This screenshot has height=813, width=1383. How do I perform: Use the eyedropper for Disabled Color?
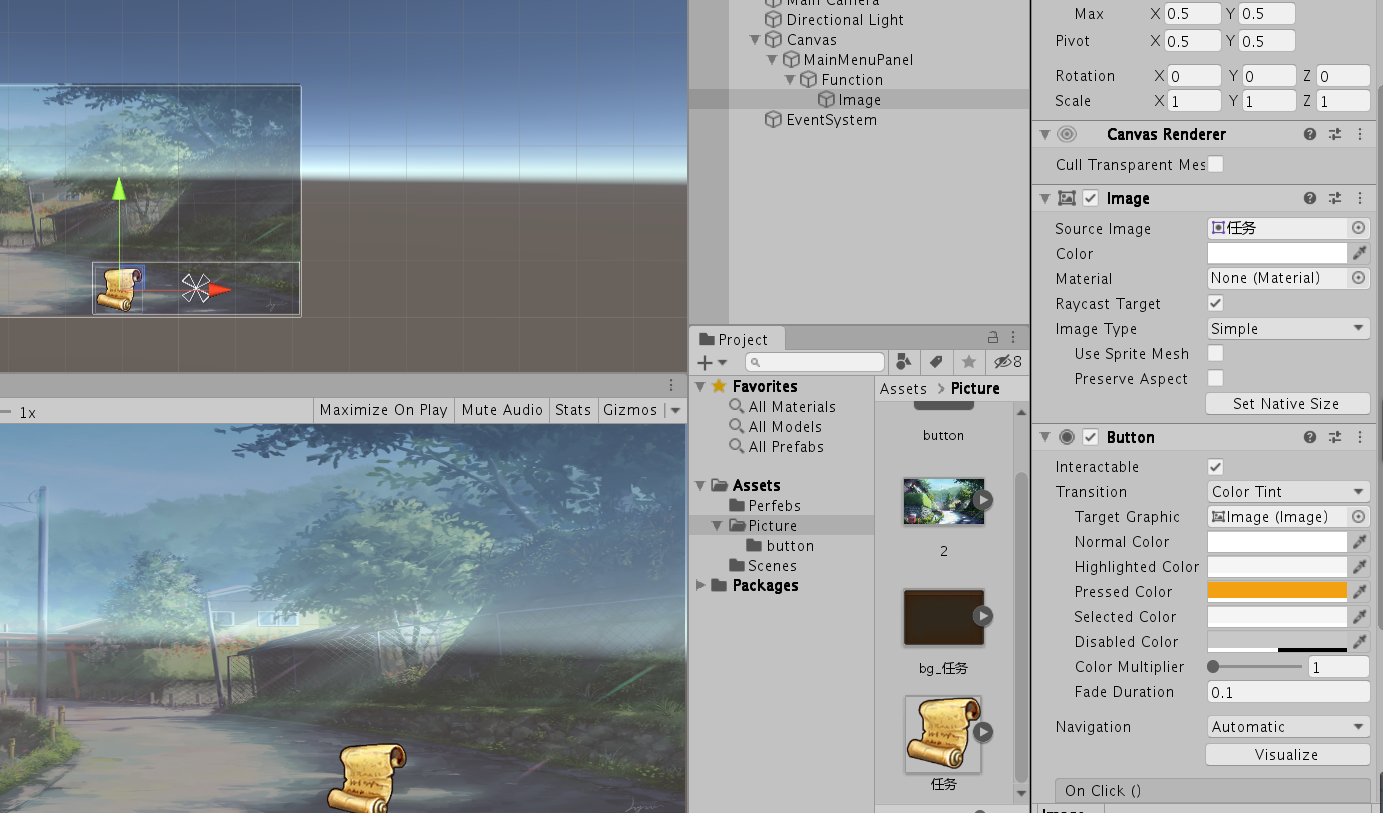(1360, 642)
